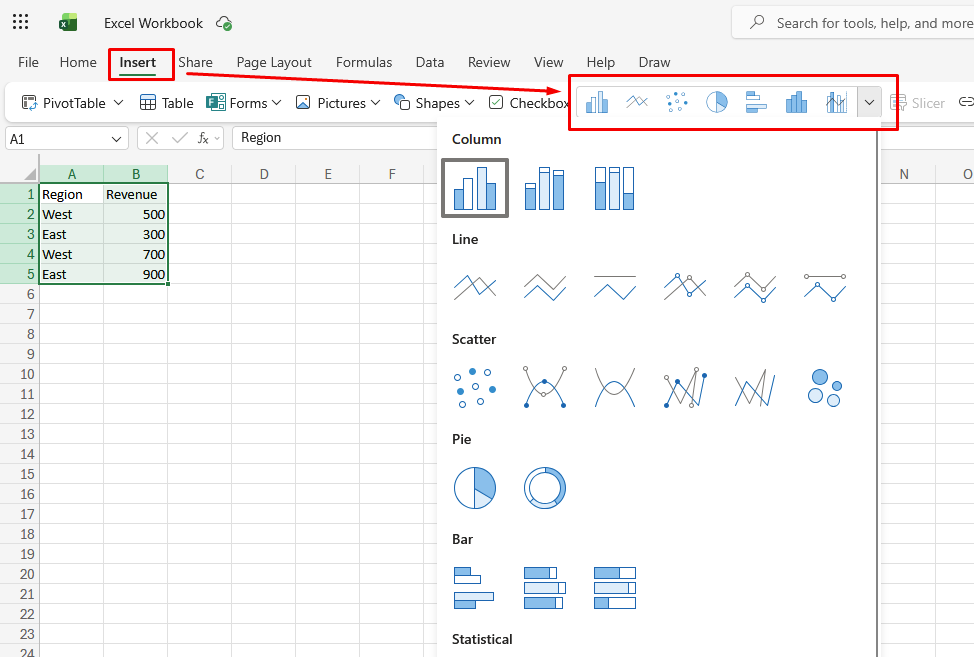
Task: Select Scatter with Smooth Lines and Markers
Action: point(545,387)
